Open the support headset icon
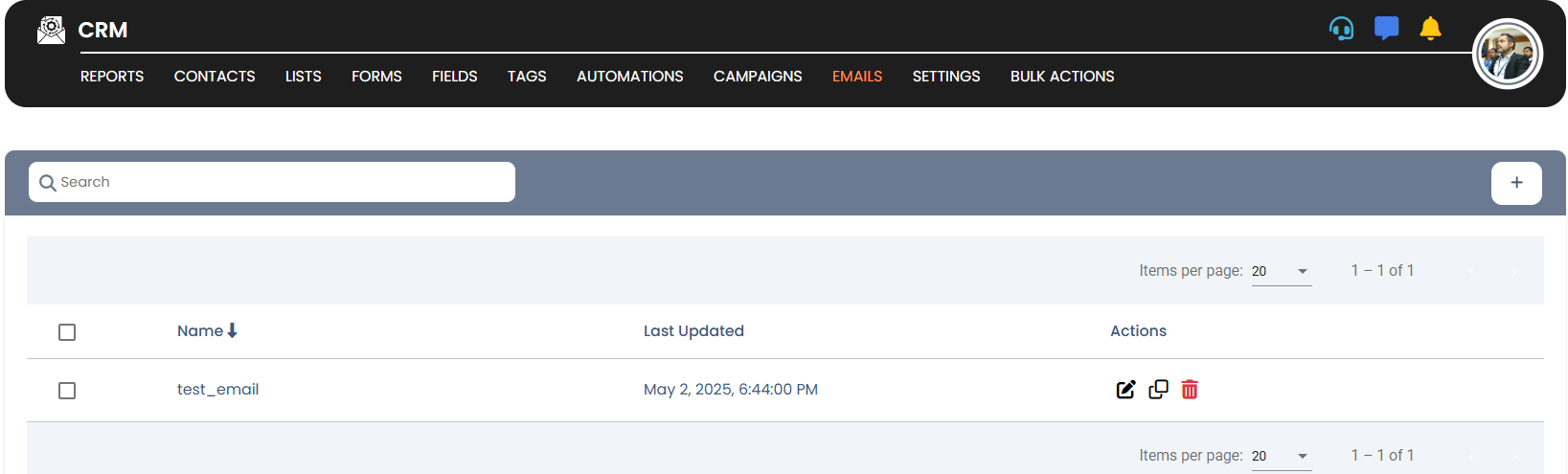 pos(1341,29)
